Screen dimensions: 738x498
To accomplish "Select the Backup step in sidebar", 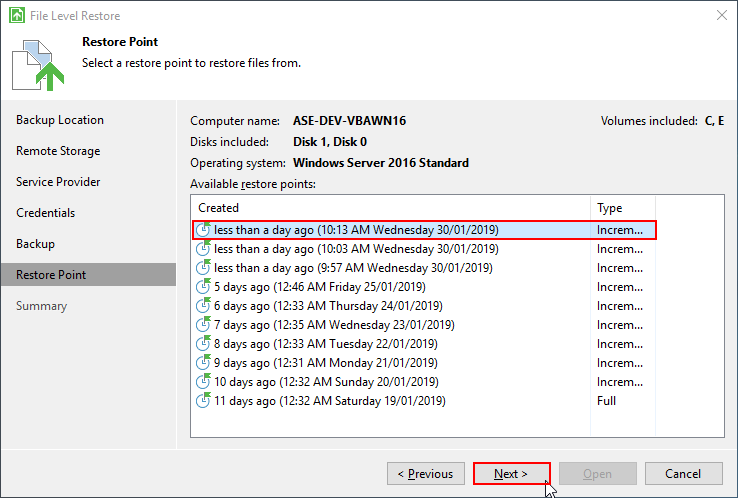I will point(35,244).
